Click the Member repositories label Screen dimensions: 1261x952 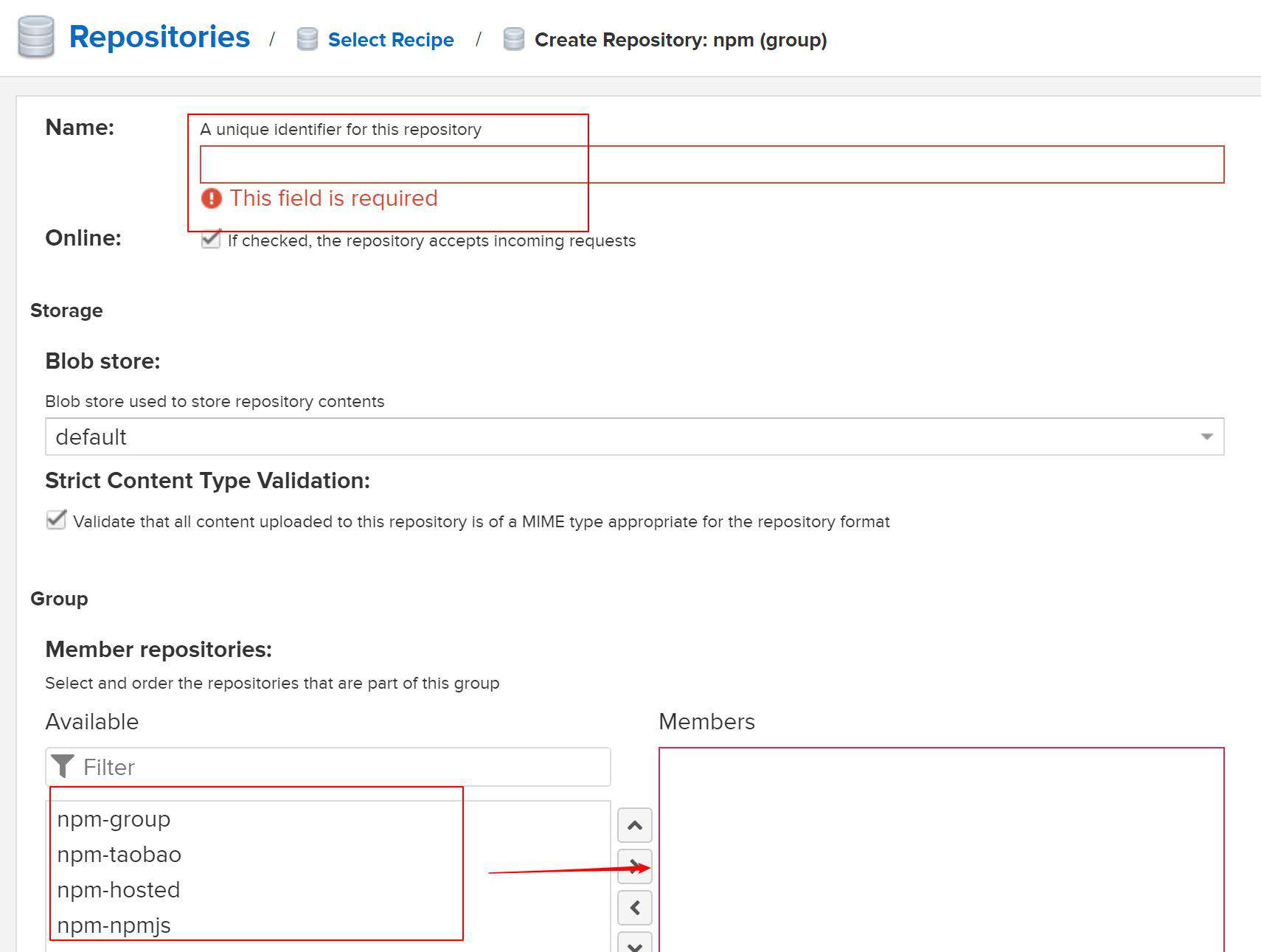159,650
